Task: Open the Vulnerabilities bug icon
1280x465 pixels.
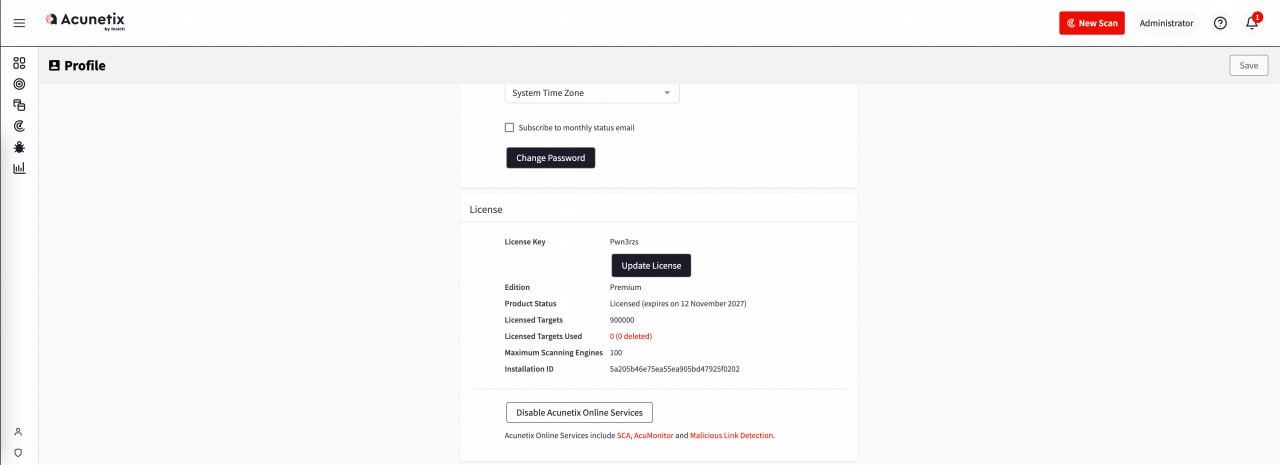Action: [x=19, y=147]
